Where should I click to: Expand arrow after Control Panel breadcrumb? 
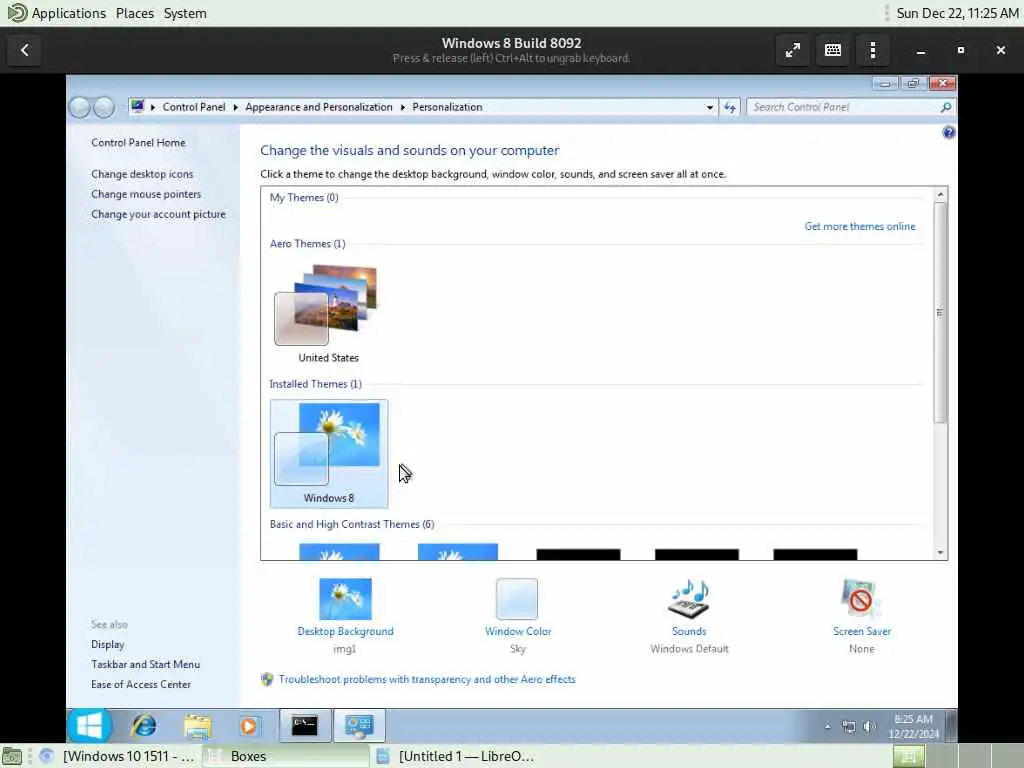(x=235, y=107)
